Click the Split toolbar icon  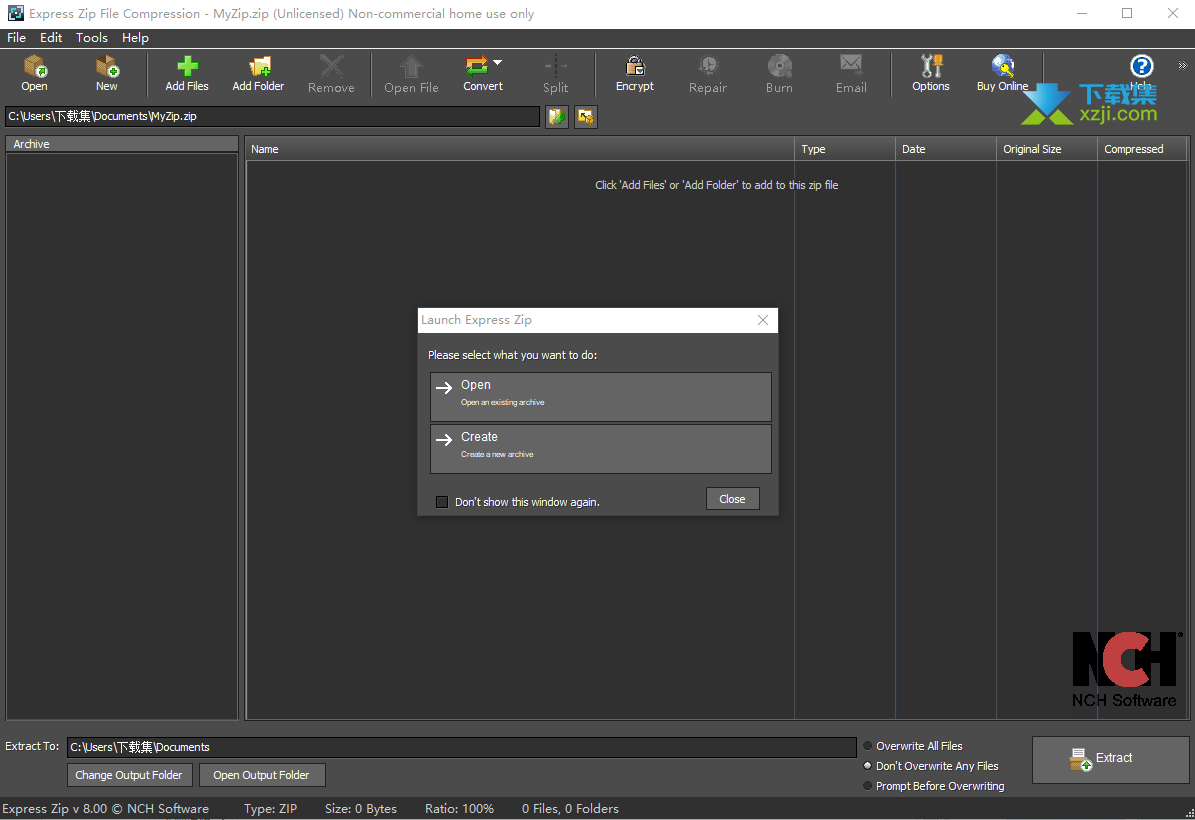pyautogui.click(x=556, y=67)
